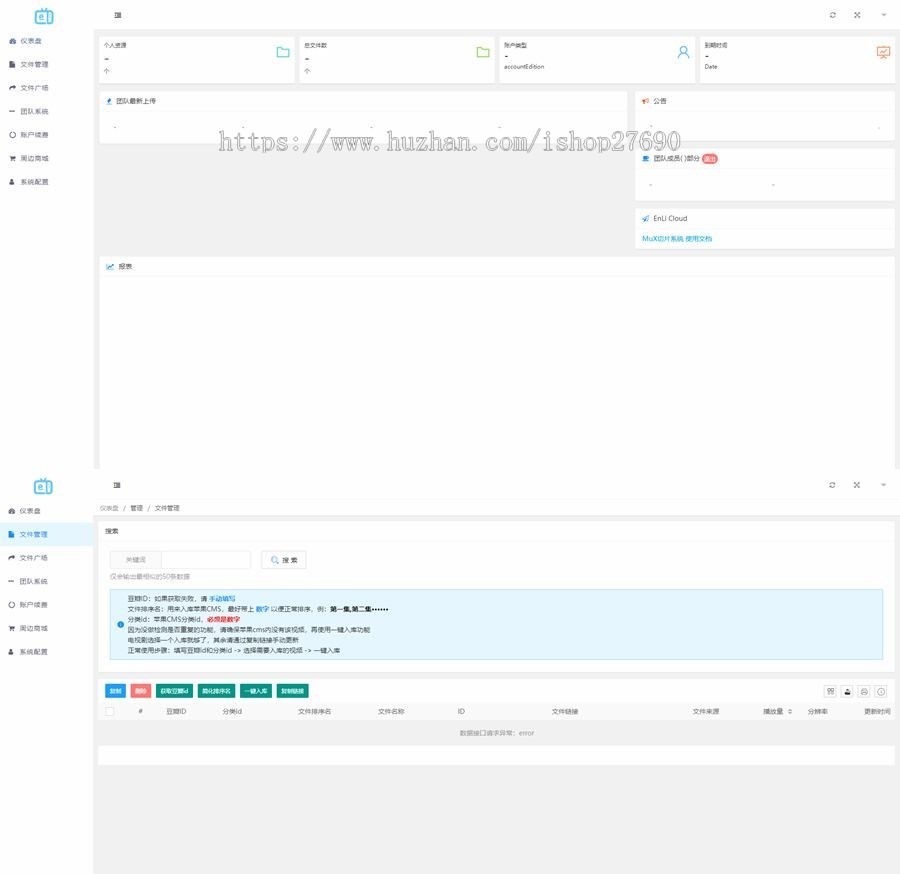This screenshot has height=874, width=900.
Task: Click the 'accountEdition' text on 账户类型 card
Action: 524,67
